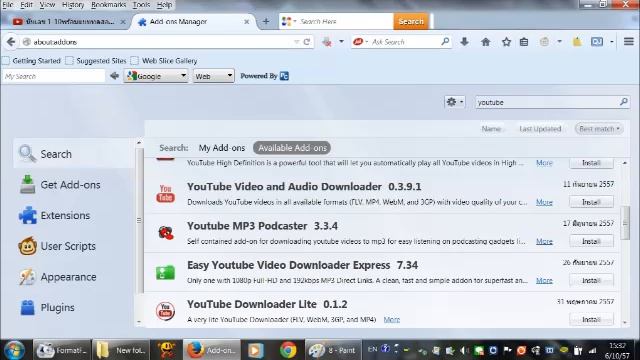Install Easy Youtube Video Downloader Express
640x360 pixels.
591,280
